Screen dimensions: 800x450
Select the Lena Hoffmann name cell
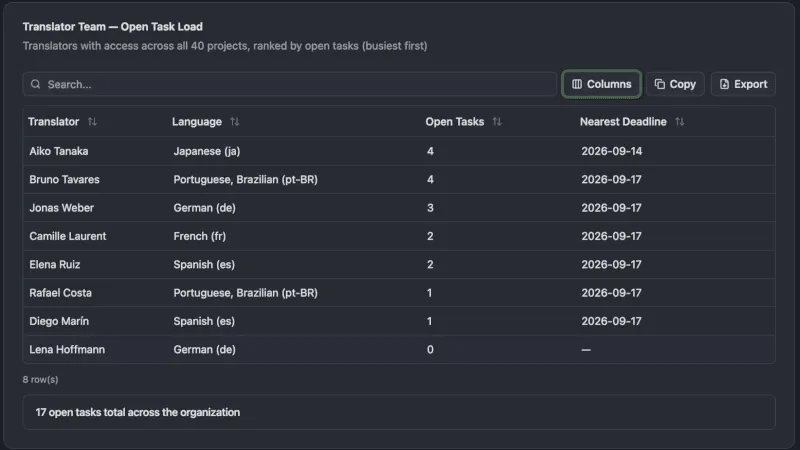[67, 349]
